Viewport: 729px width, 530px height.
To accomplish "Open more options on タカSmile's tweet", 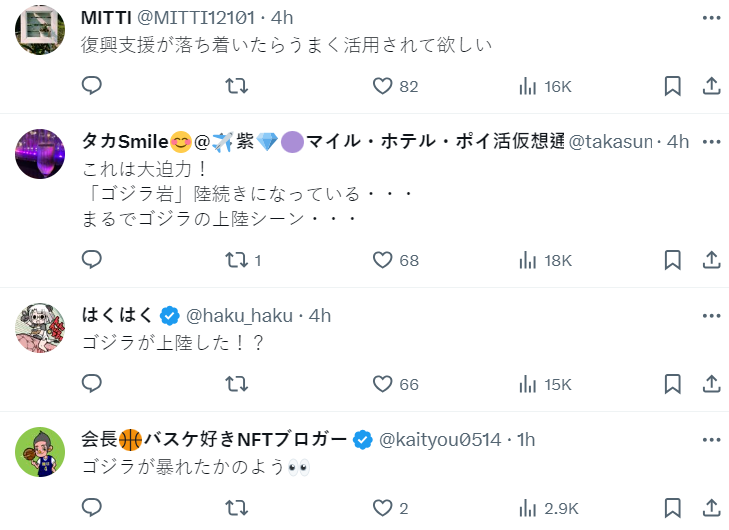I will click(711, 142).
